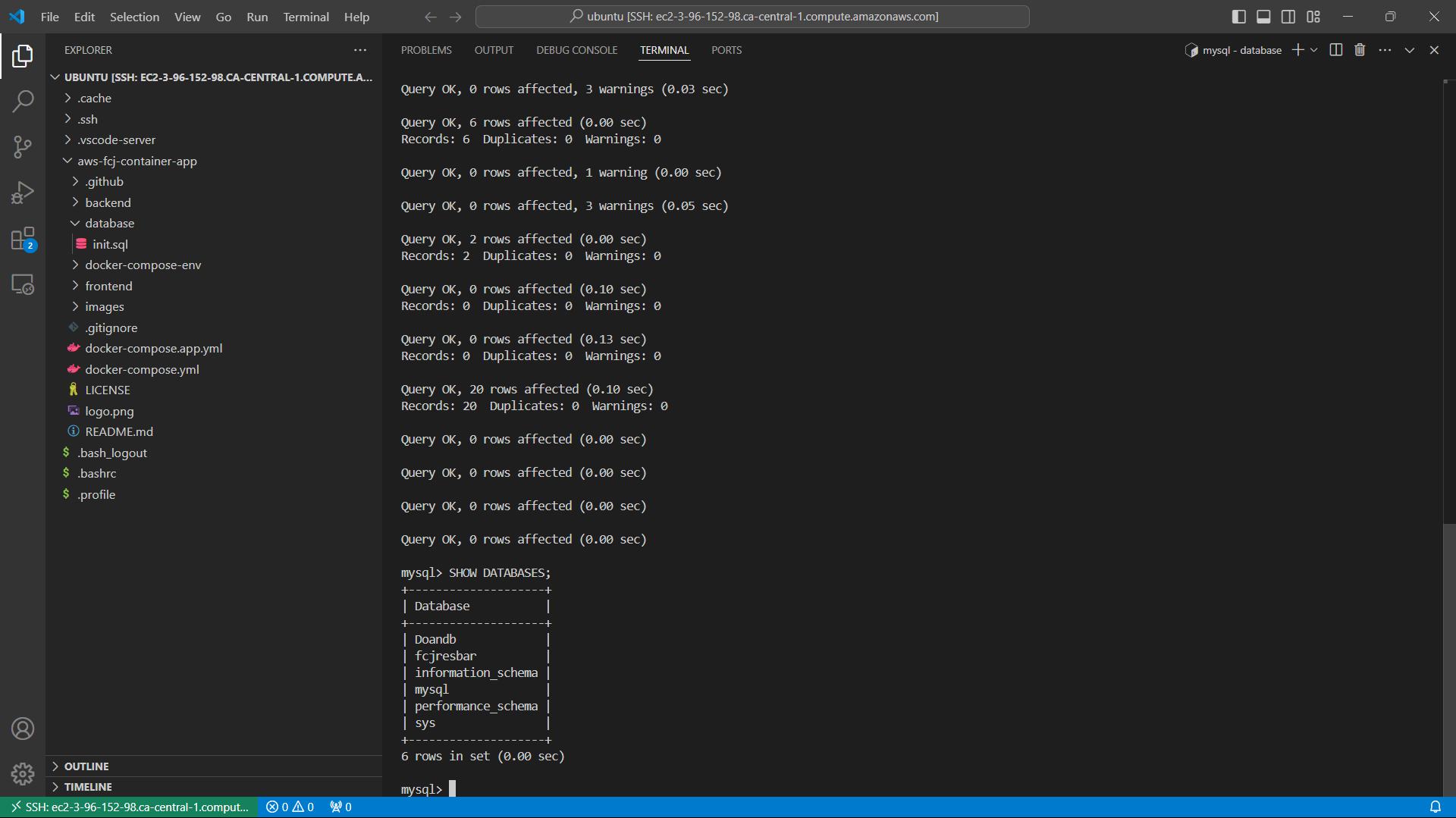Viewport: 1456px width, 818px height.
Task: Expand the .github folder
Action: click(x=214, y=181)
